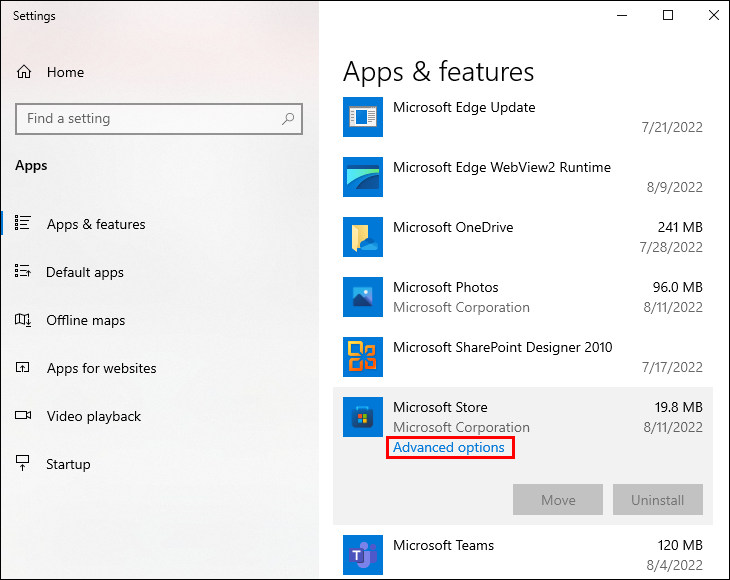Image resolution: width=730 pixels, height=580 pixels.
Task: Click the Microsoft Teams app icon
Action: [363, 555]
